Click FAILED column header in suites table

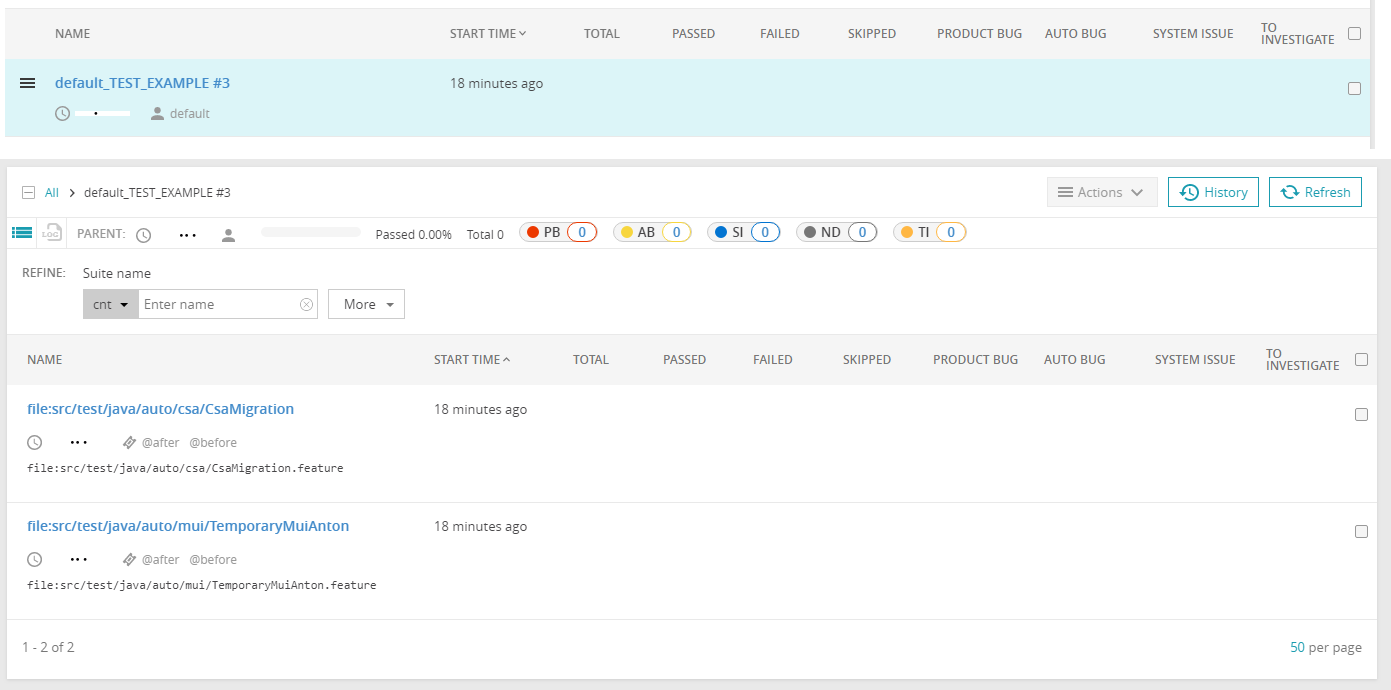tap(773, 360)
